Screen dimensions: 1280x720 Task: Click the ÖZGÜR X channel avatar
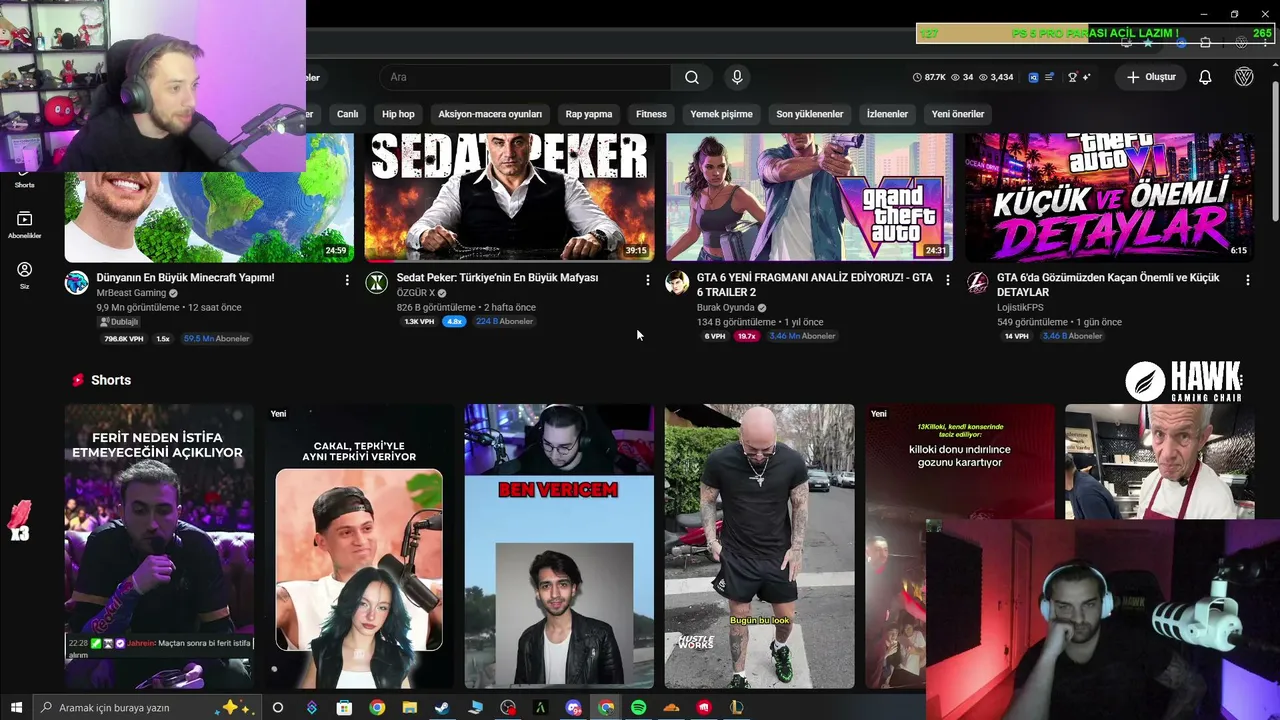(x=376, y=282)
